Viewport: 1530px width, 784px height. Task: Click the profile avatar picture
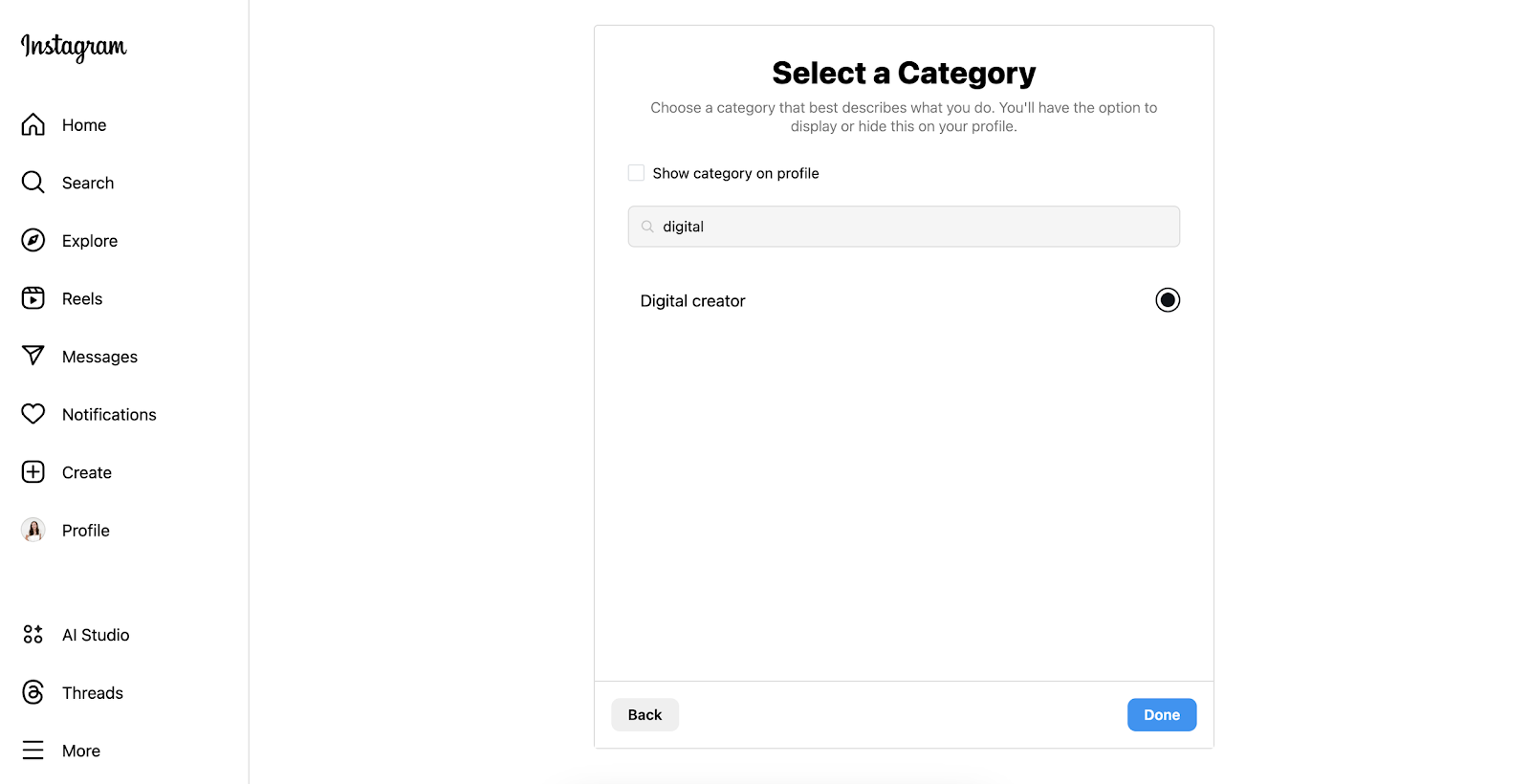pos(33,530)
